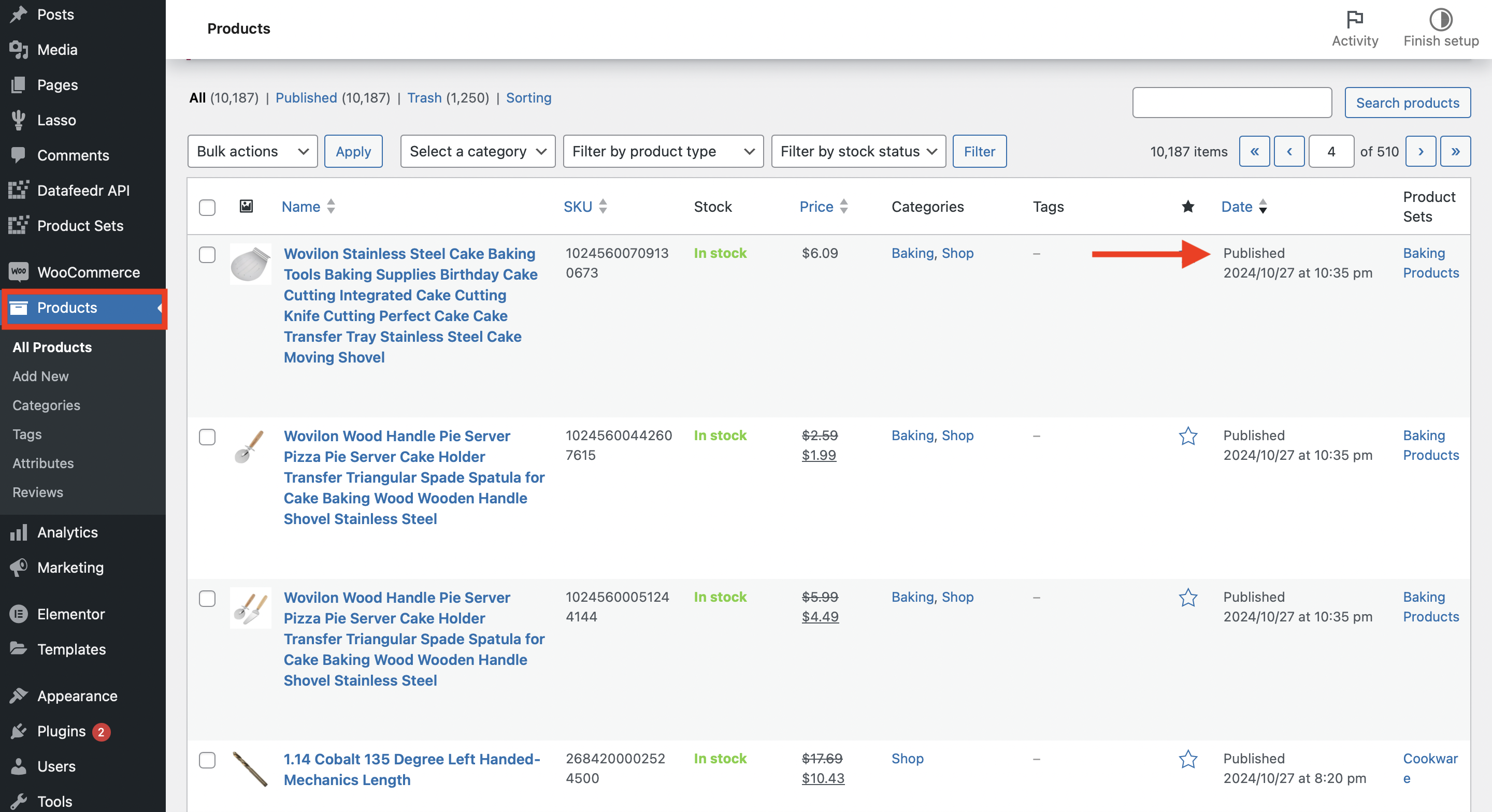Open Cookware product set link
The height and width of the screenshot is (812, 1492).
(1430, 768)
